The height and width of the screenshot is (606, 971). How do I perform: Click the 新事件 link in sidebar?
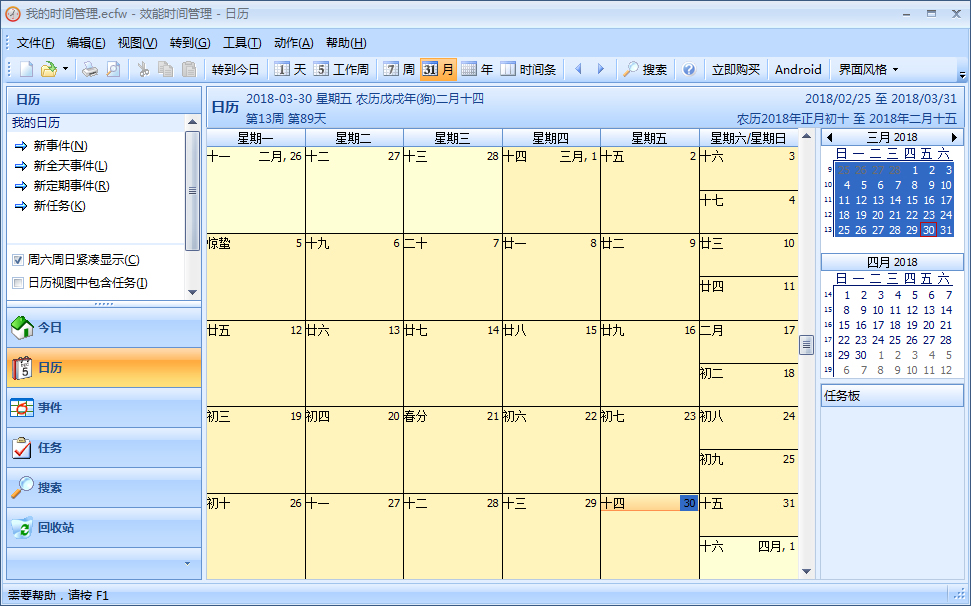point(60,146)
